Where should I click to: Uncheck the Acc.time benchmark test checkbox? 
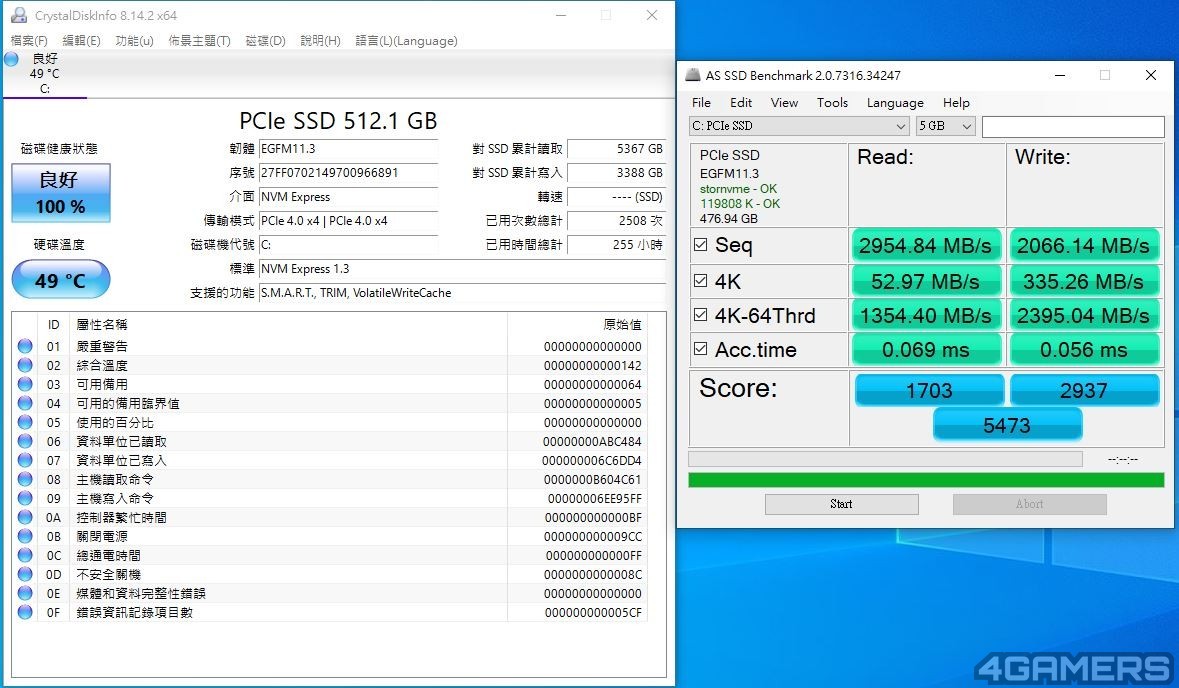point(701,349)
